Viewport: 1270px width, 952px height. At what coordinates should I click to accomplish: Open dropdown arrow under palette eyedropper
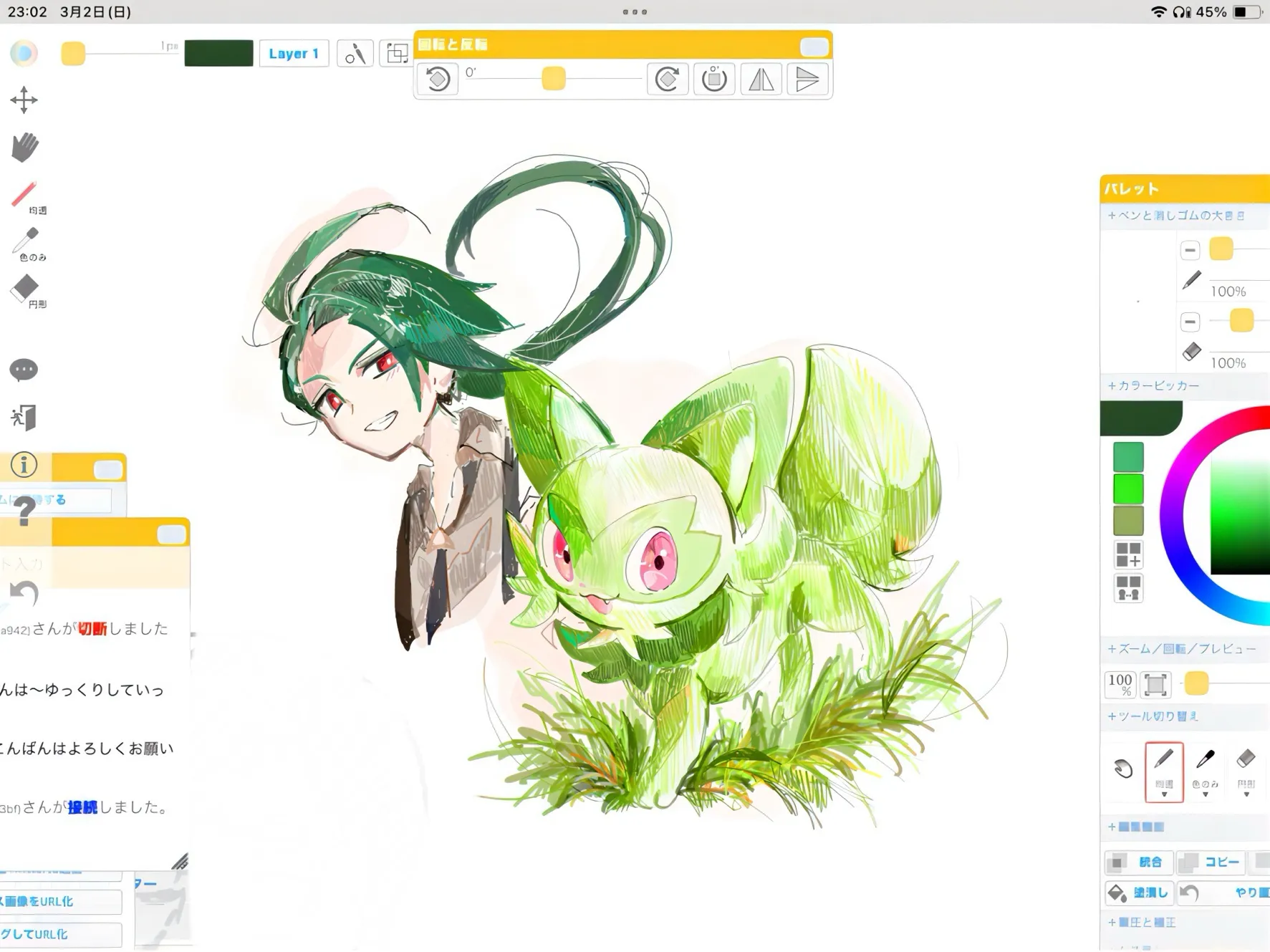(1206, 794)
